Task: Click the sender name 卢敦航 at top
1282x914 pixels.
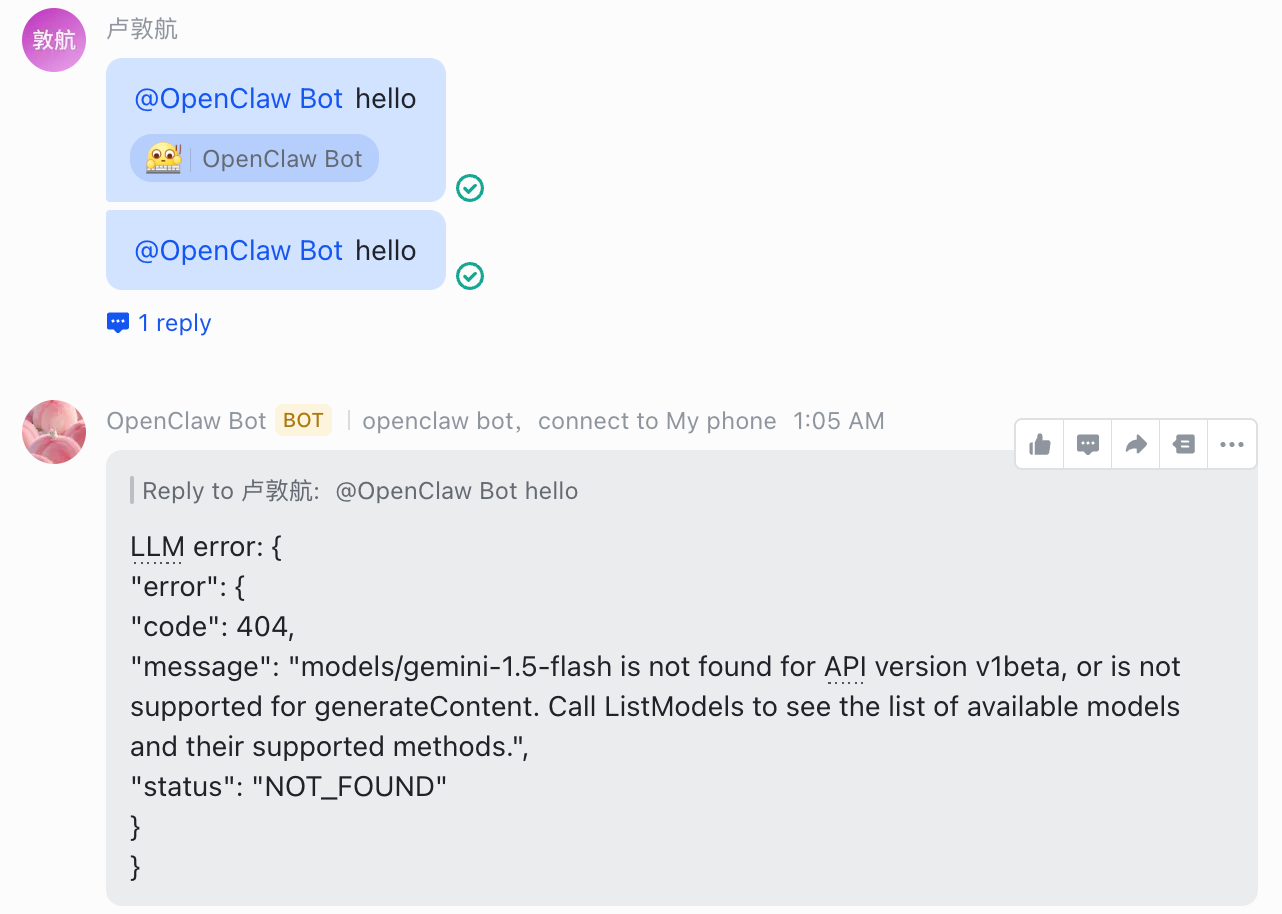Action: pos(142,29)
